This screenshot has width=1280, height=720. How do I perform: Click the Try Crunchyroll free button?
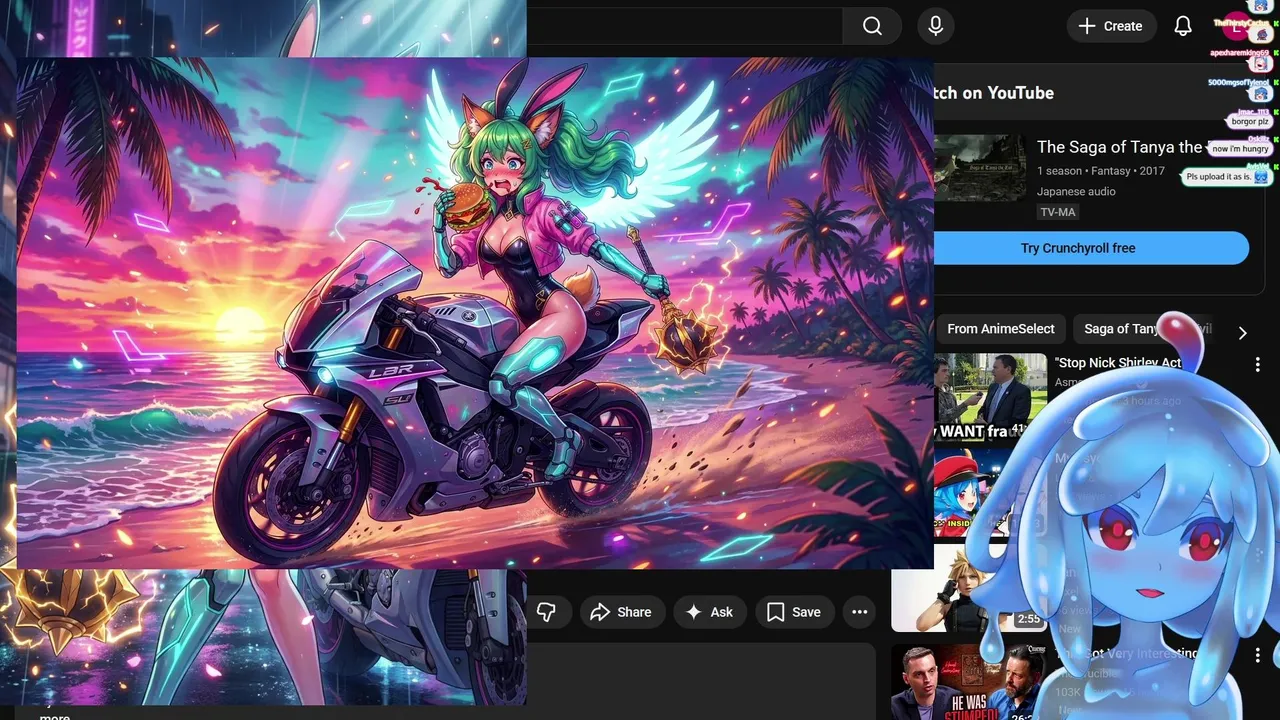coord(1091,248)
